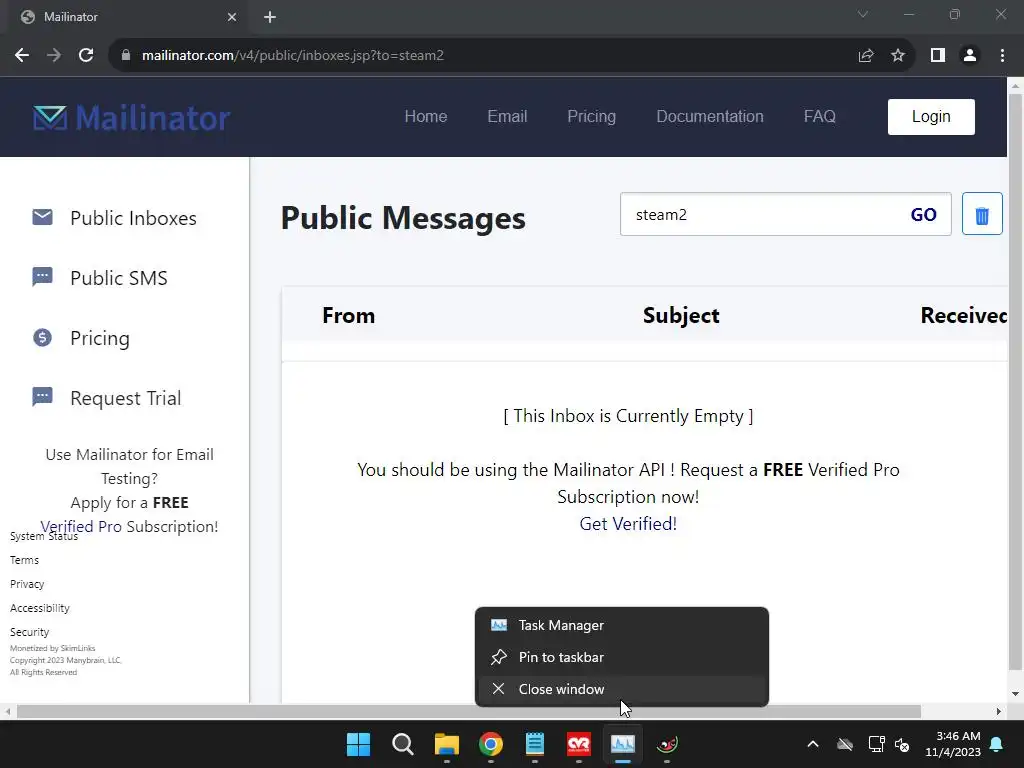Screen dimensions: 1024x768
Task: Click the Task Manager taskbar icon
Action: (623, 744)
